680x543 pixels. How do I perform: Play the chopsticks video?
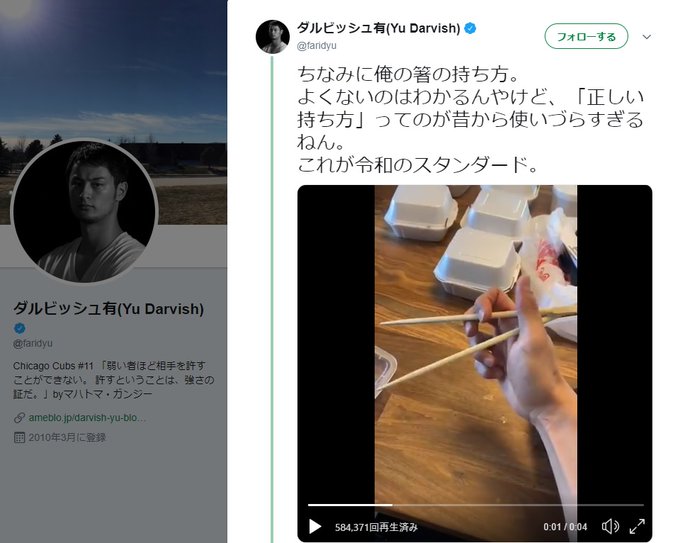coord(315,527)
